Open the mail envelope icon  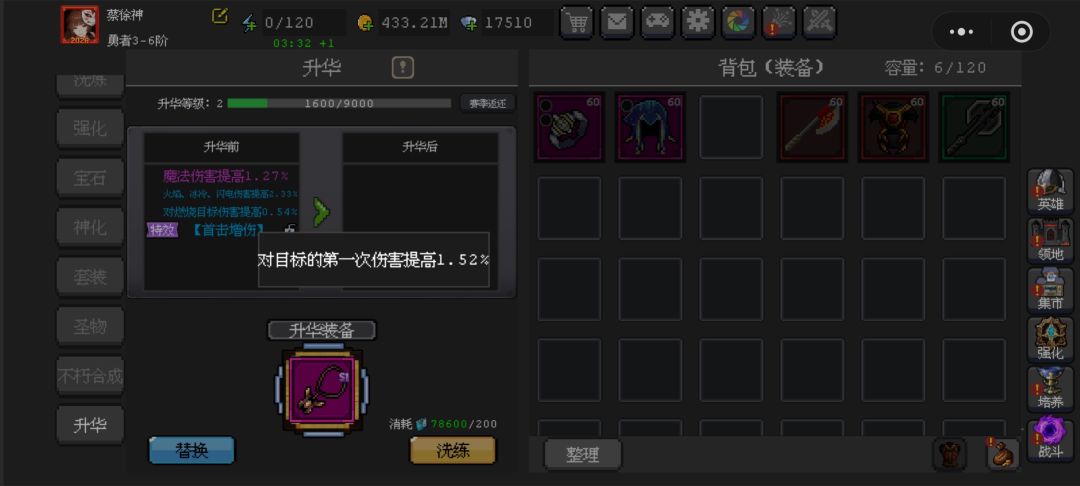(617, 23)
